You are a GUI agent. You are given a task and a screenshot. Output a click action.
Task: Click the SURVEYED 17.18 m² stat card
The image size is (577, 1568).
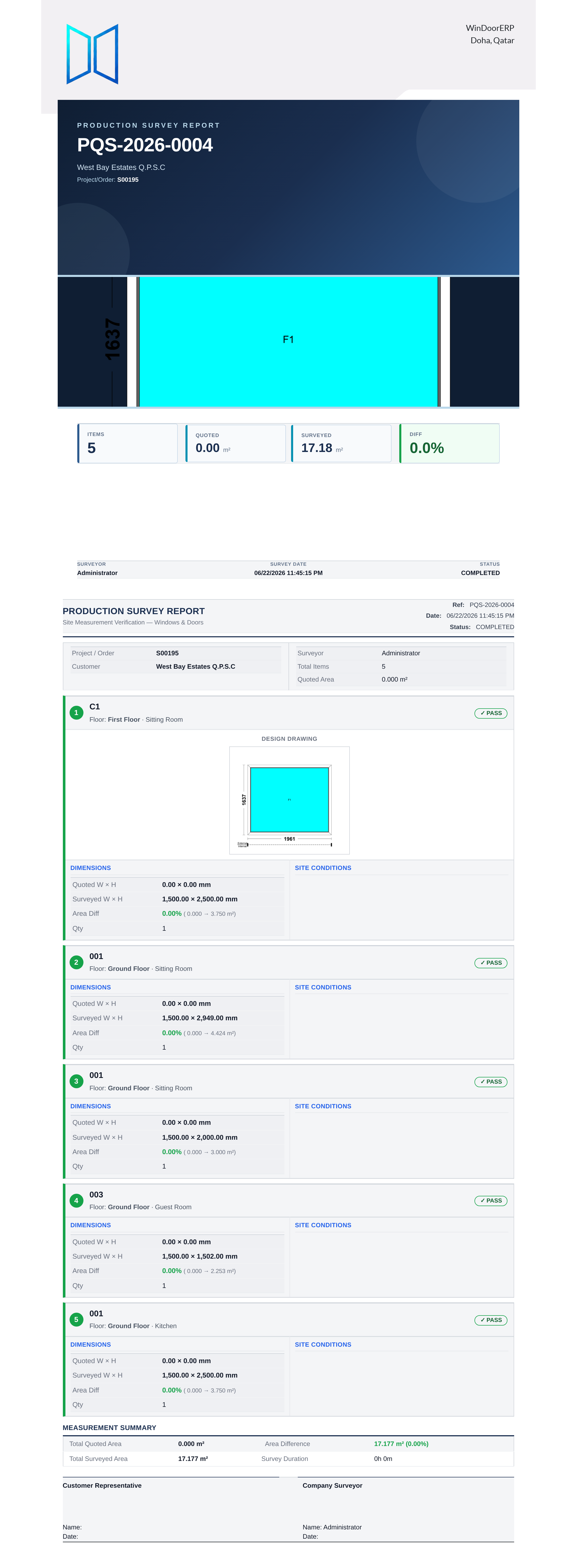[x=341, y=443]
